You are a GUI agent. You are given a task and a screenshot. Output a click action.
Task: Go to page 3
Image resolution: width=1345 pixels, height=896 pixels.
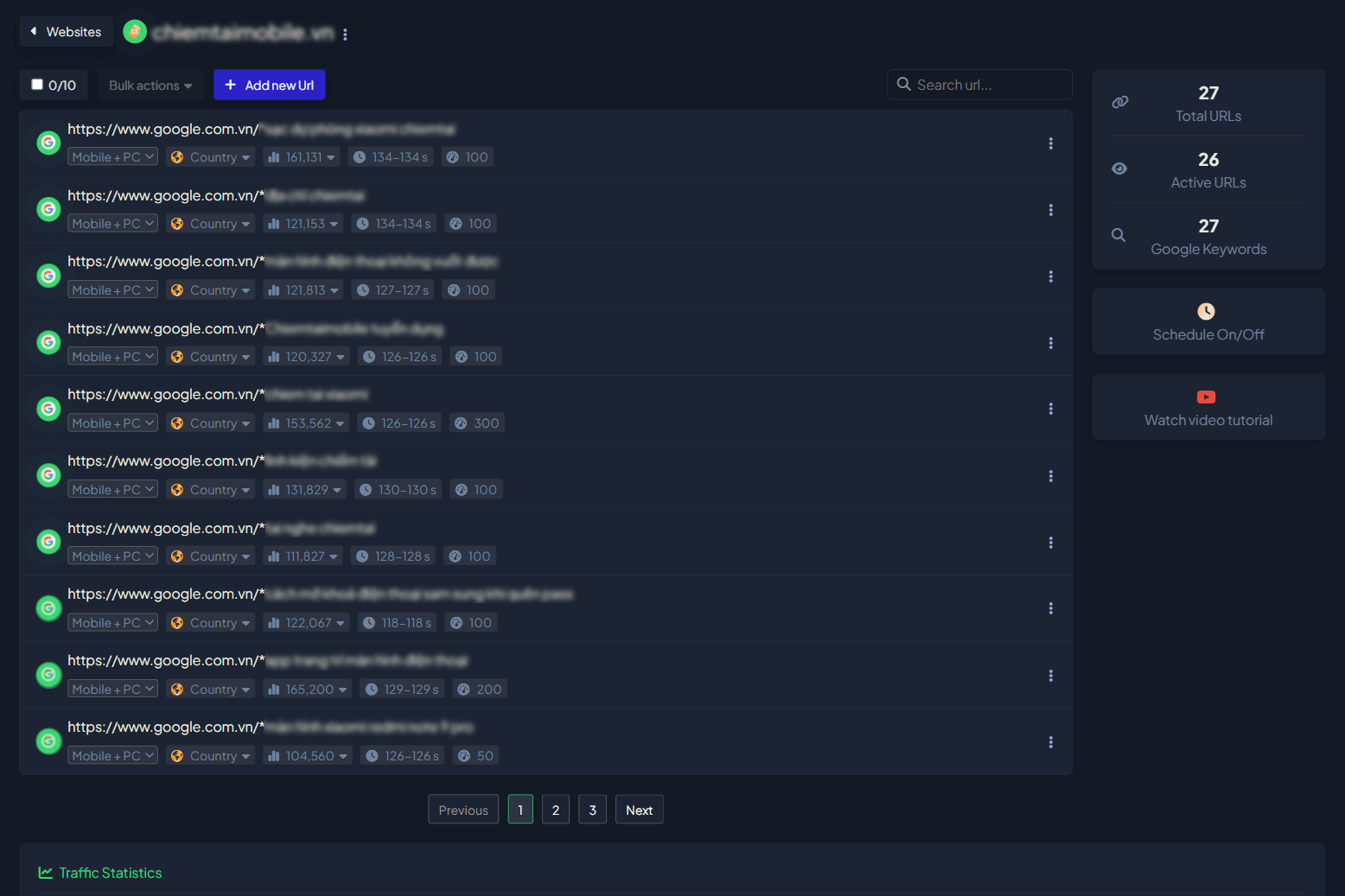click(592, 810)
